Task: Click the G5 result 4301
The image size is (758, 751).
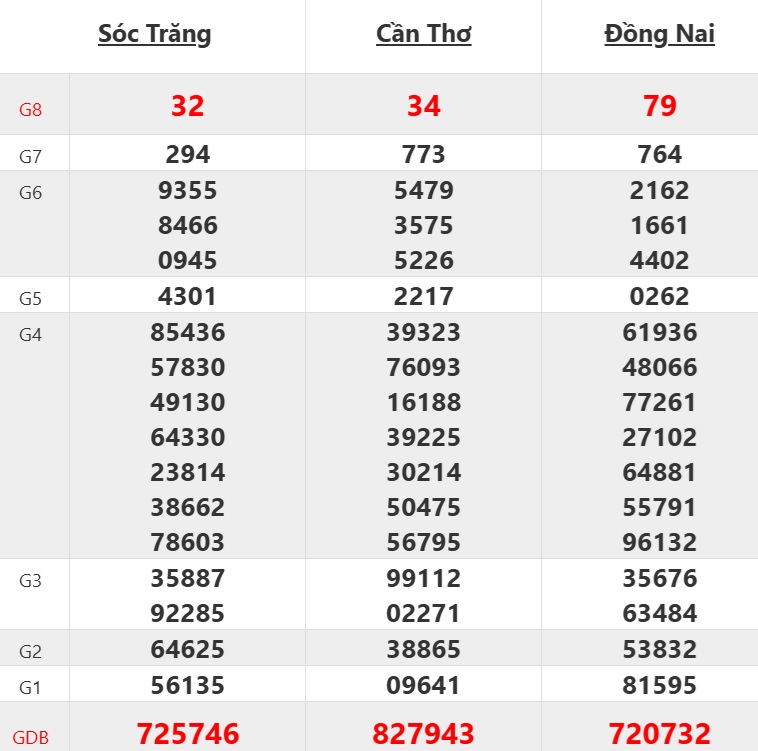Action: tap(188, 297)
